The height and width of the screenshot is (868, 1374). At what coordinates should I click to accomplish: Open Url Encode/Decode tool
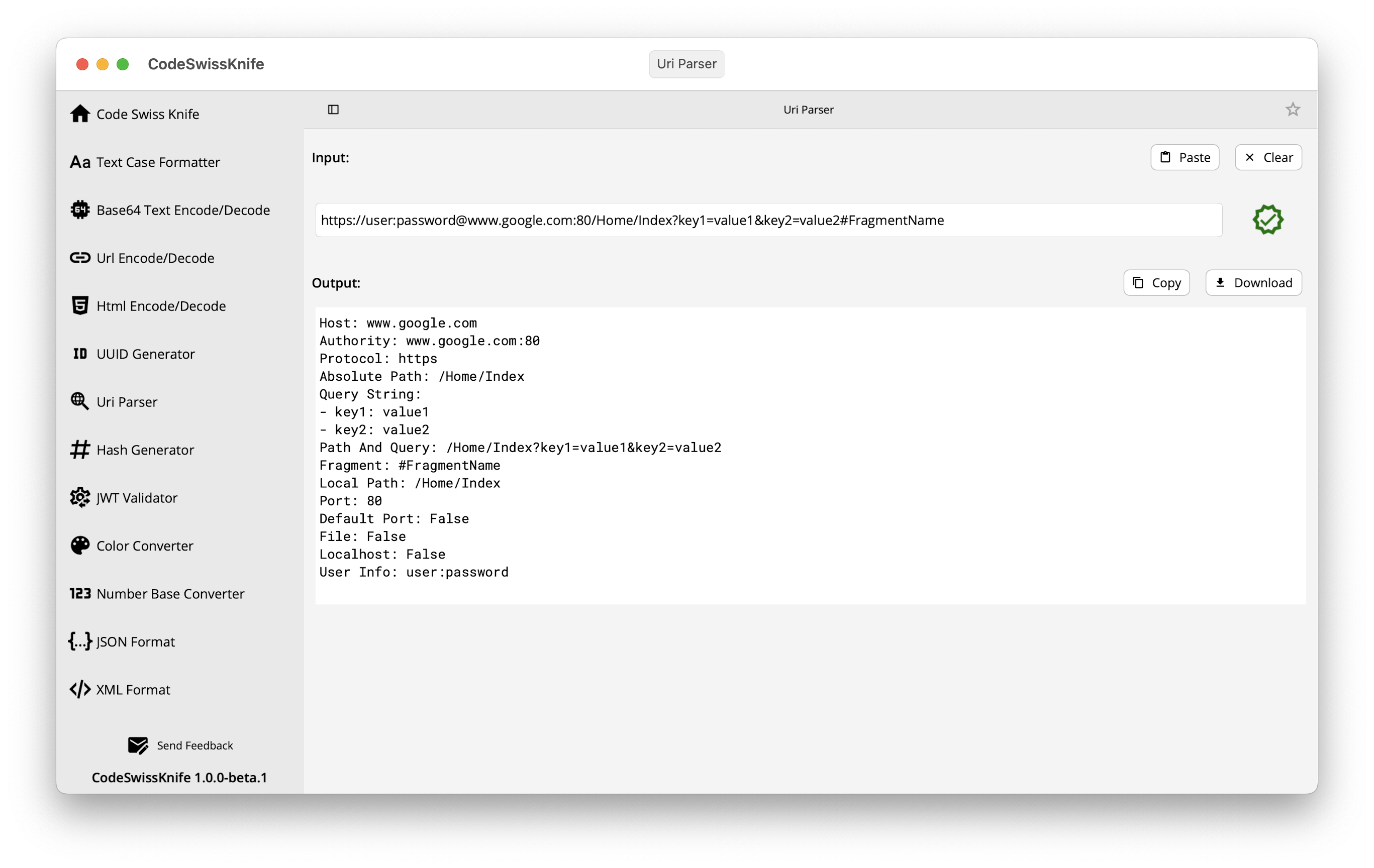155,258
